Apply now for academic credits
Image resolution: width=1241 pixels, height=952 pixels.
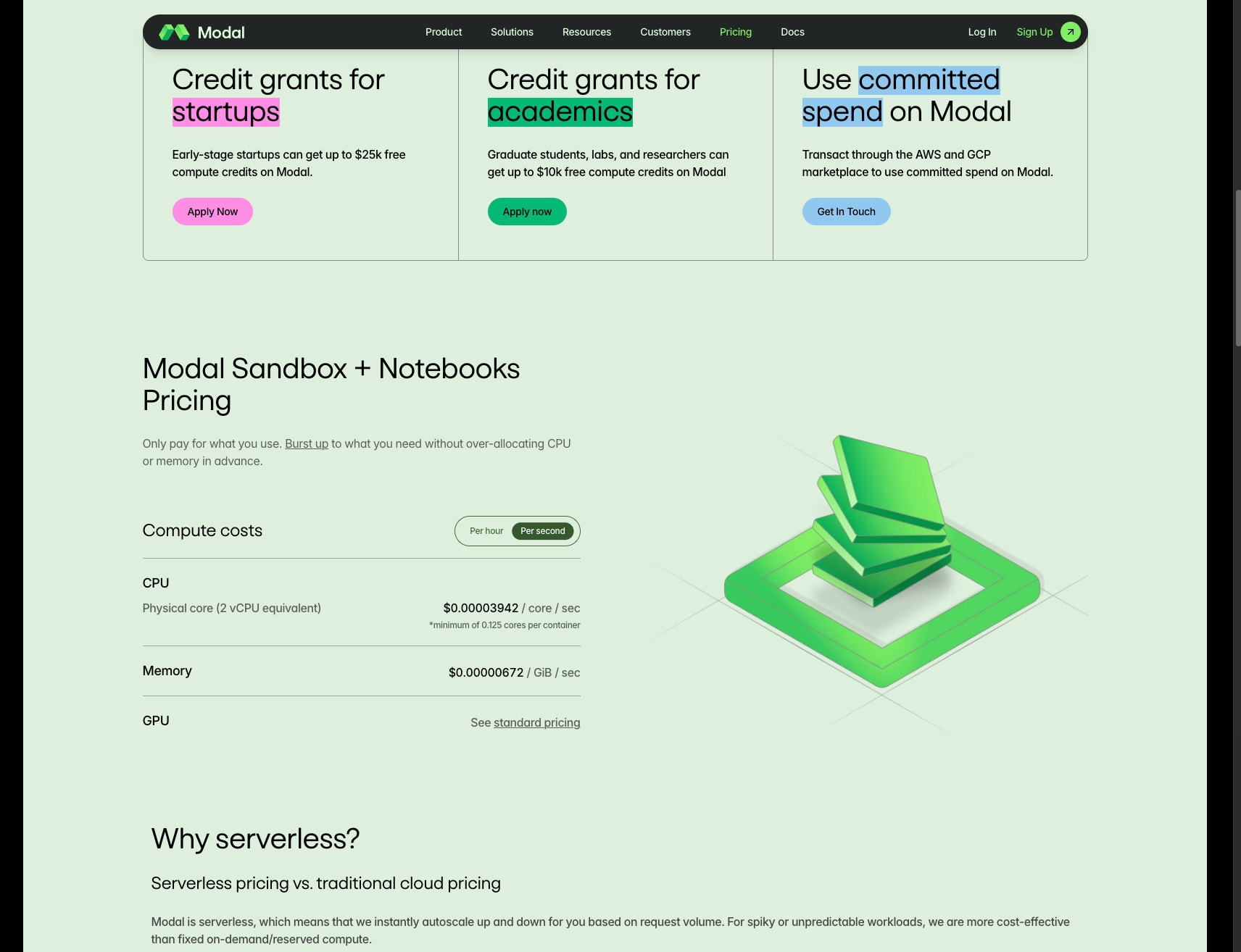click(527, 212)
